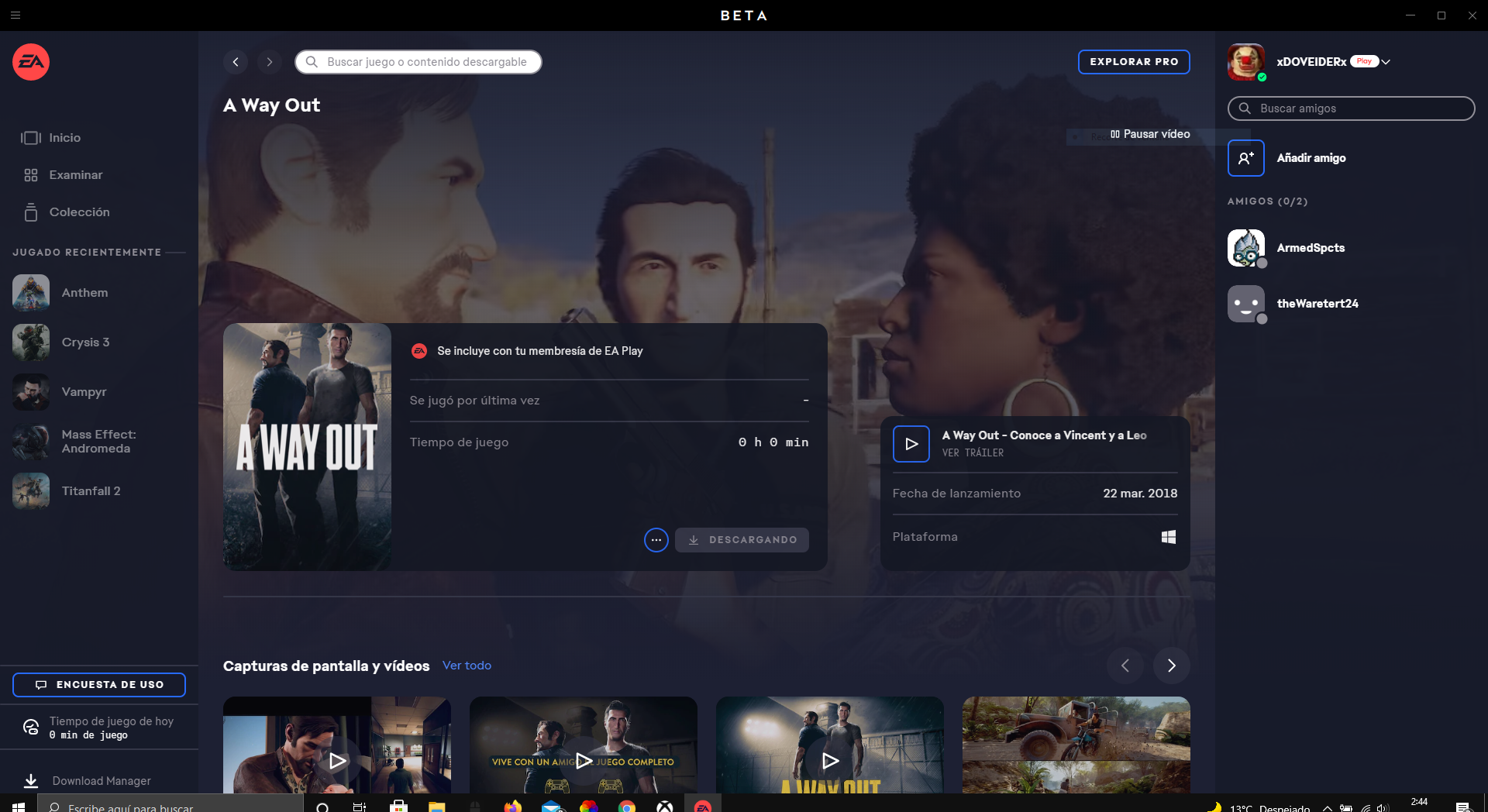Click Vampyr game thumbnail icon
The width and height of the screenshot is (1488, 812).
point(31,392)
